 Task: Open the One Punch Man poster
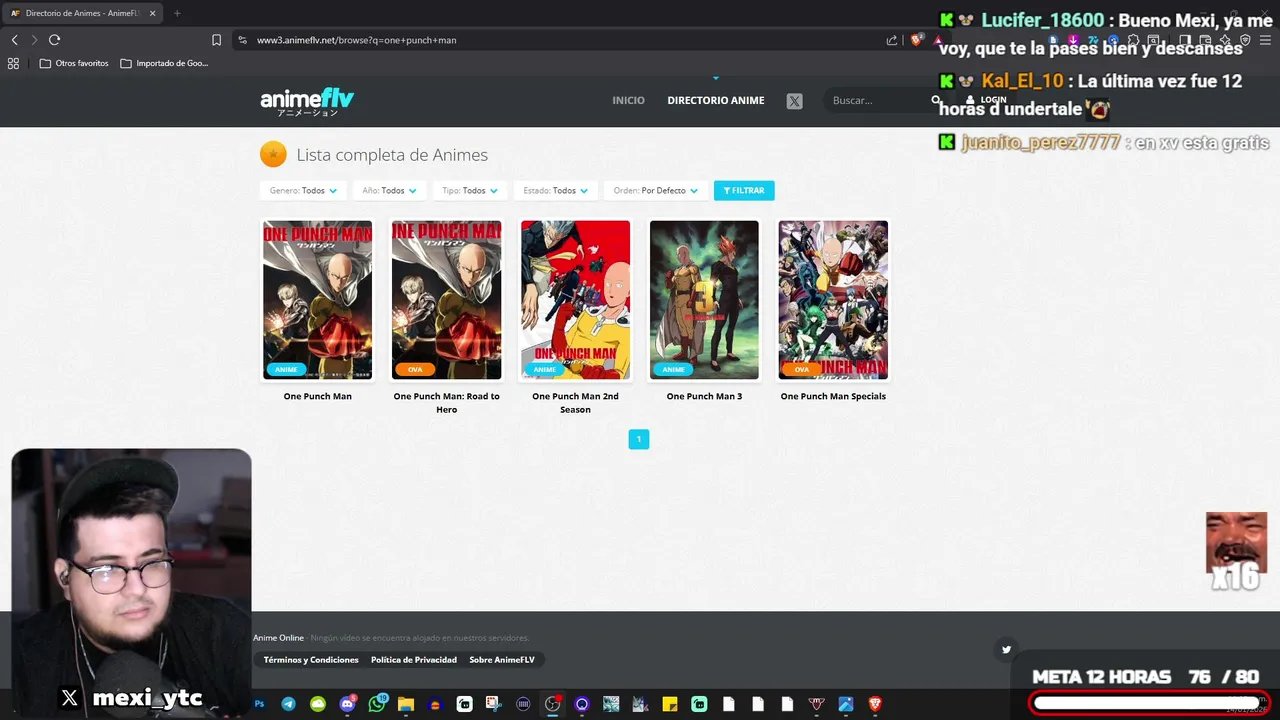coord(318,300)
